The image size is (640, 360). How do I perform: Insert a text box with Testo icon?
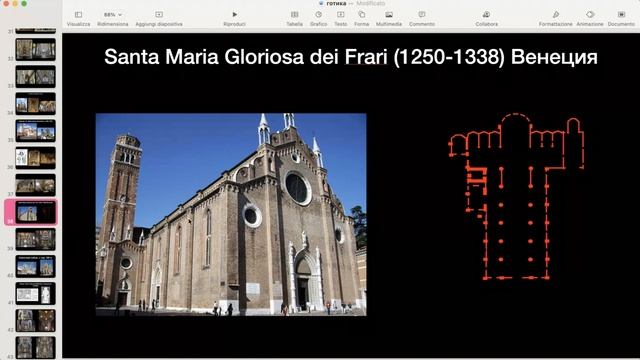coord(340,15)
